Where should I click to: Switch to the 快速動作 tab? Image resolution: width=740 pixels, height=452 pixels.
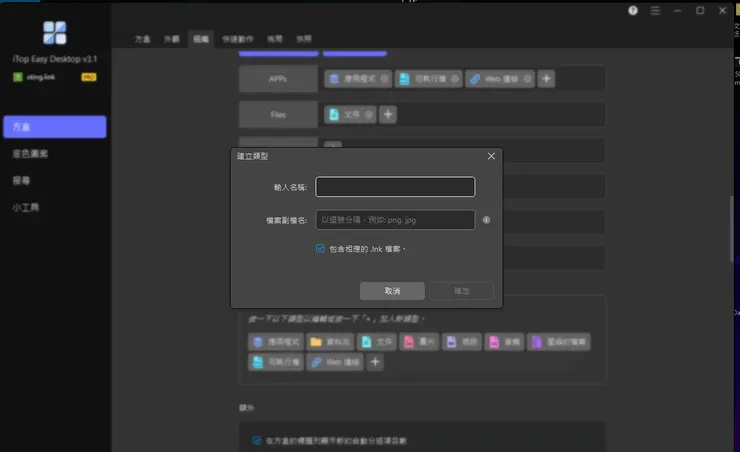238,39
